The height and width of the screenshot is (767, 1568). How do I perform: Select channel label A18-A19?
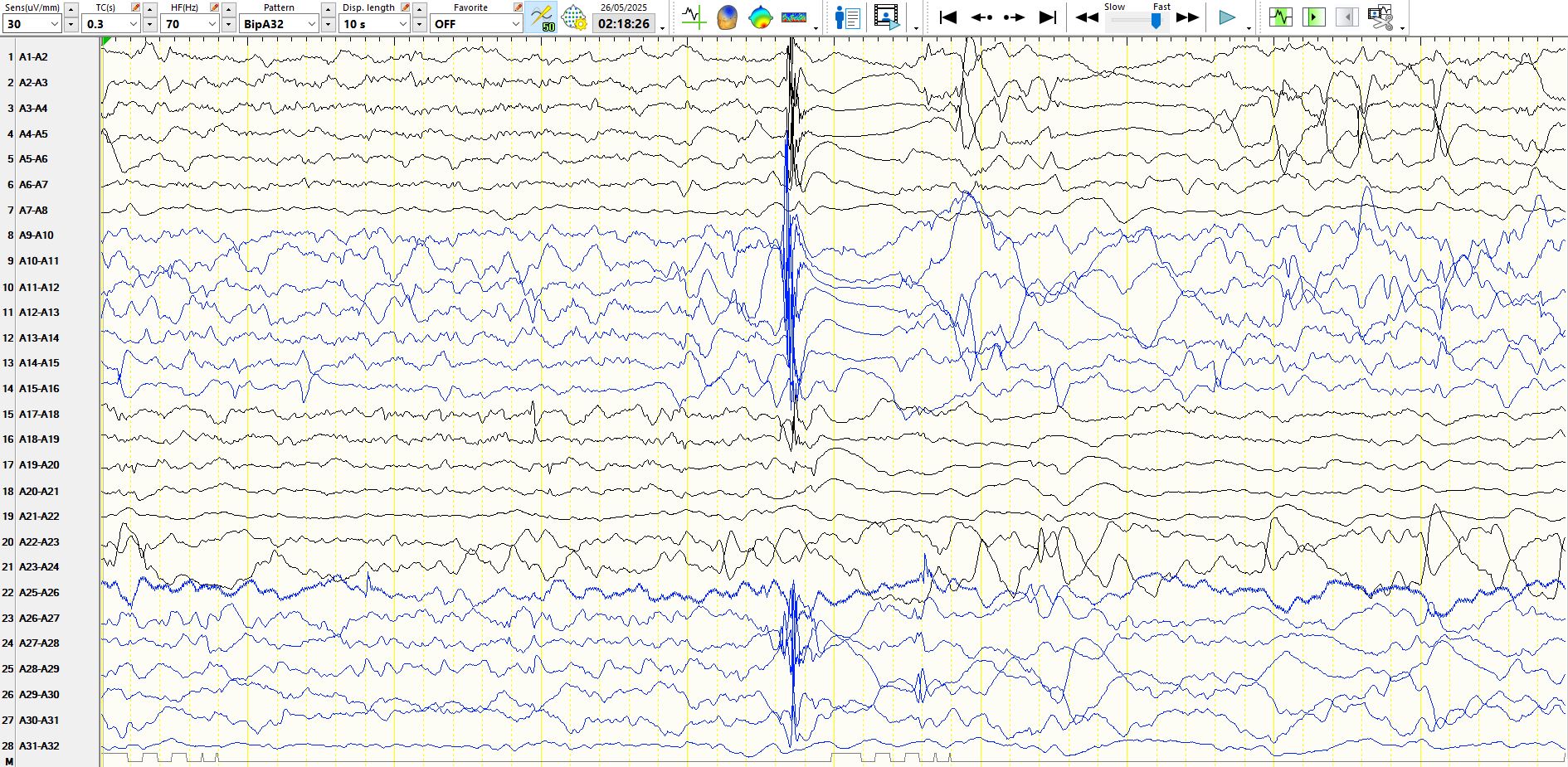pyautogui.click(x=39, y=439)
